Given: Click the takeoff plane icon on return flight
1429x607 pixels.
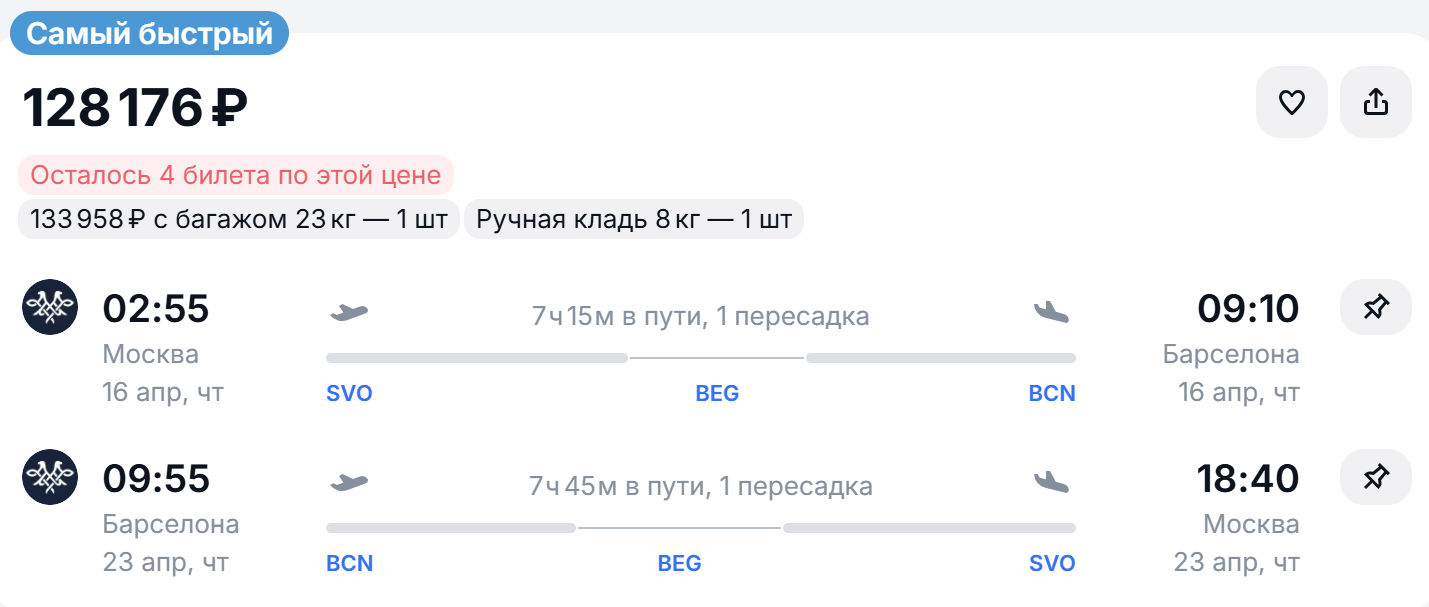Looking at the screenshot, I should pyautogui.click(x=349, y=483).
